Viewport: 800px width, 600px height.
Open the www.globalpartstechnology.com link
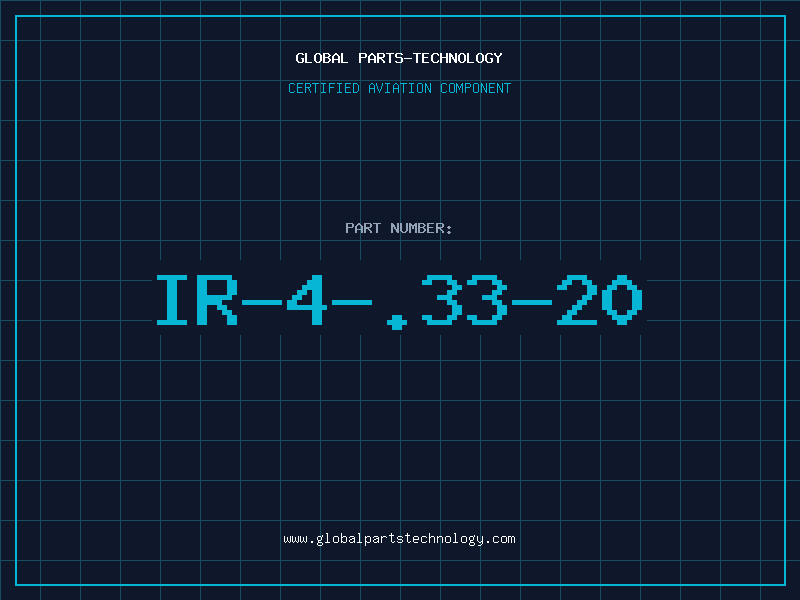(x=399, y=539)
